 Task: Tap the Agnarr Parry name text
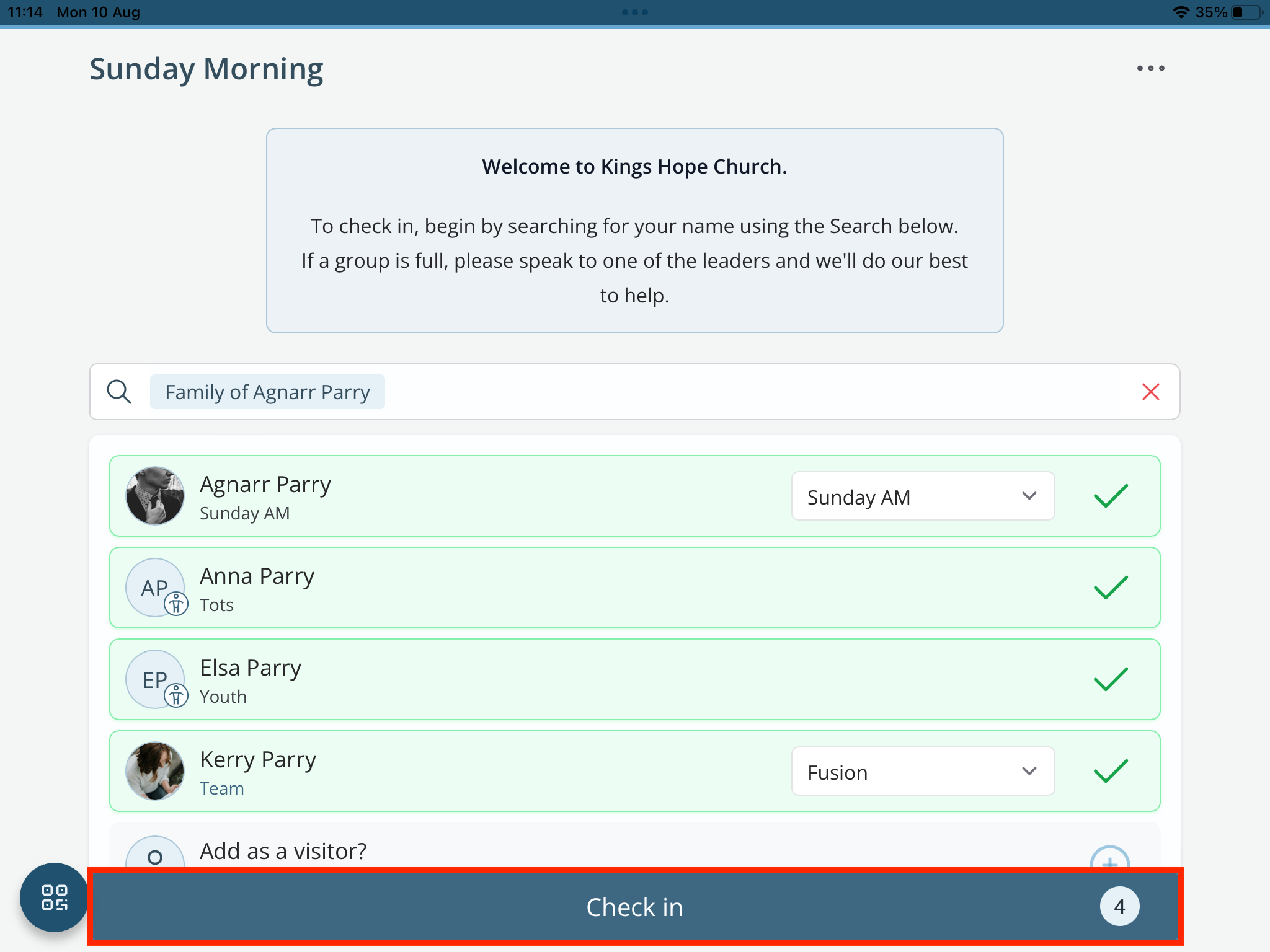click(265, 484)
